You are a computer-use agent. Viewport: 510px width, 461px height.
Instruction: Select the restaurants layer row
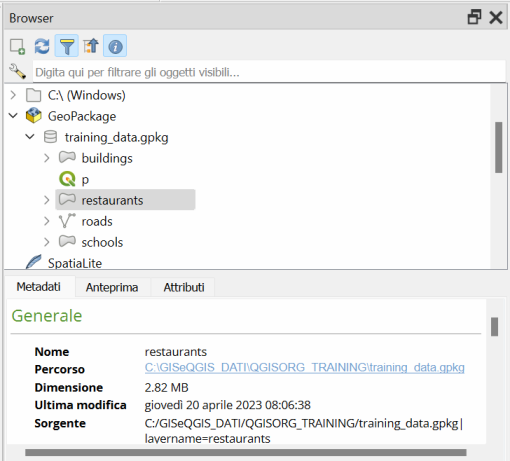(125, 200)
